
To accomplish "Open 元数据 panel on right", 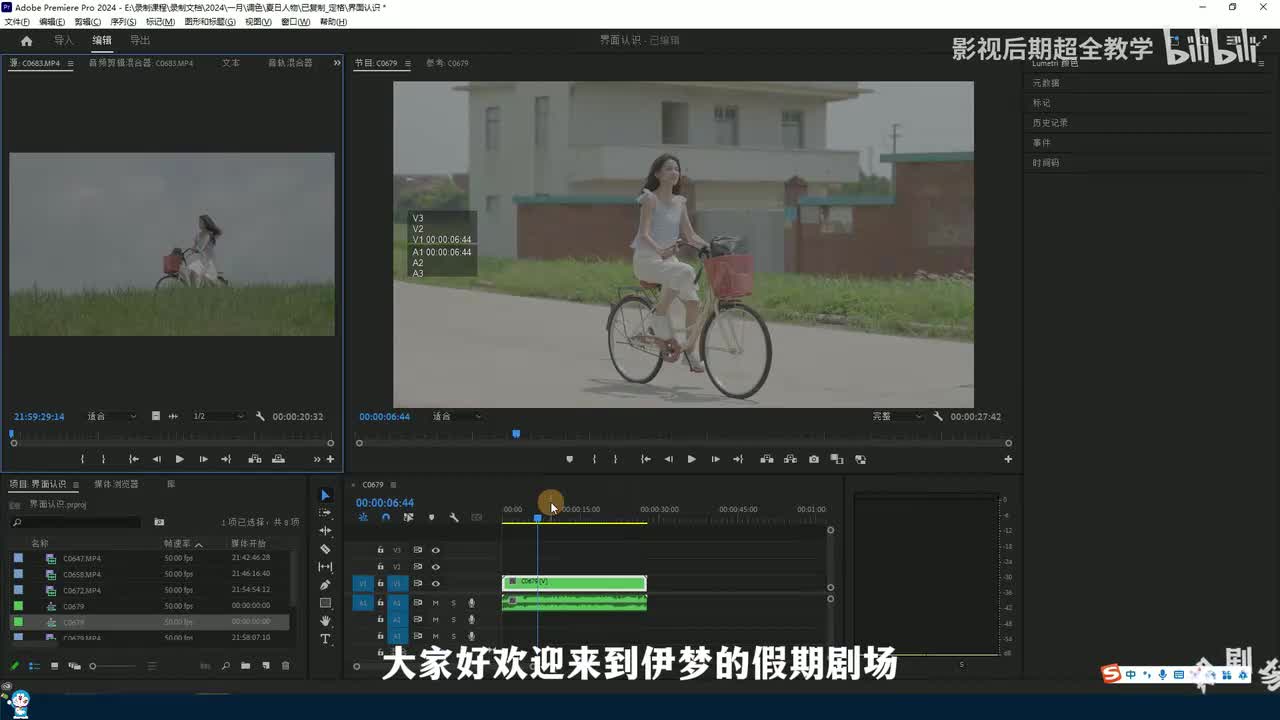I will click(1046, 83).
